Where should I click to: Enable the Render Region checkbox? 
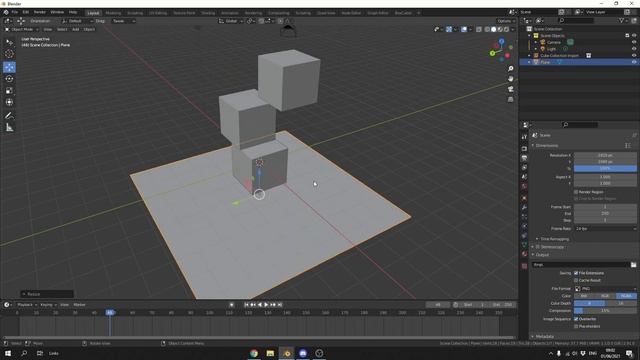(x=576, y=192)
